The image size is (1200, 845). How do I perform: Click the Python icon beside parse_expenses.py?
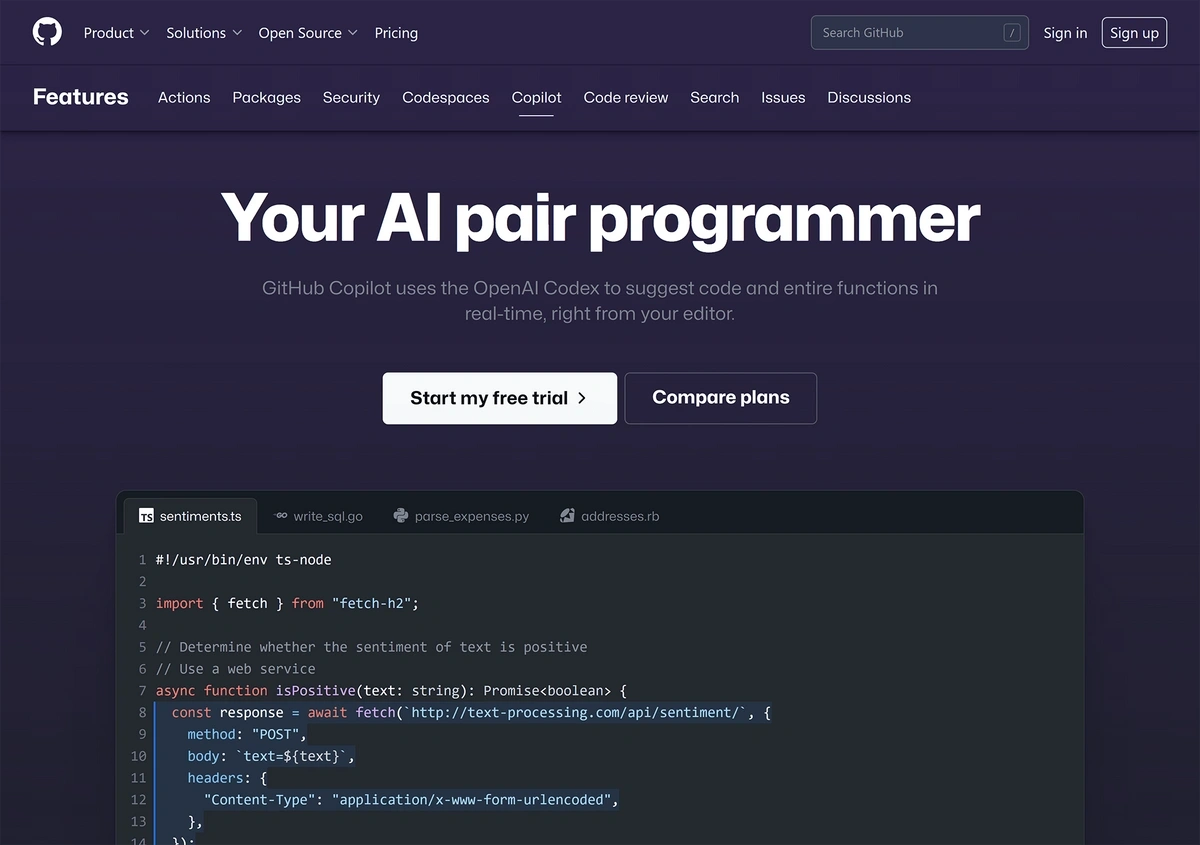[400, 516]
